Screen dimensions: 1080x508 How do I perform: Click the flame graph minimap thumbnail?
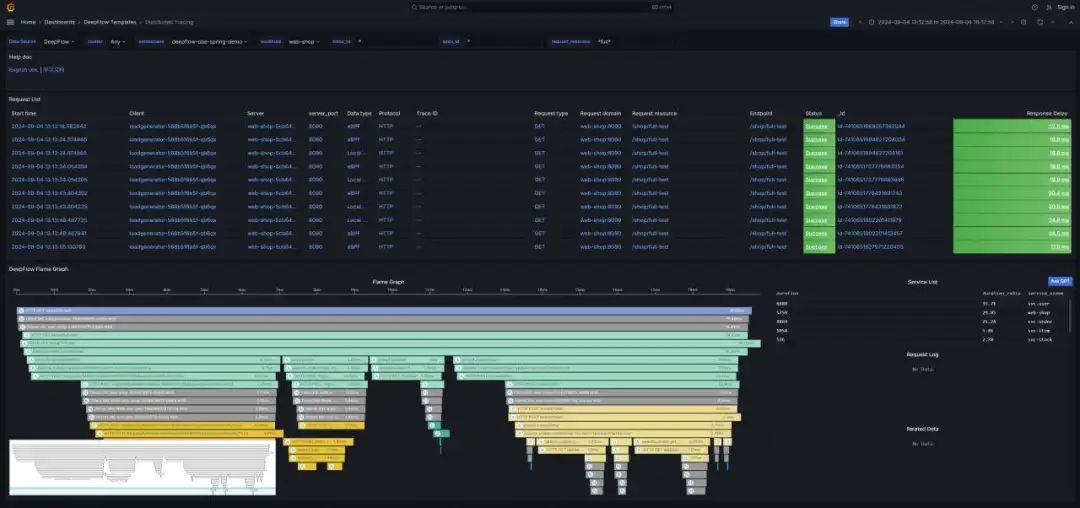point(143,467)
